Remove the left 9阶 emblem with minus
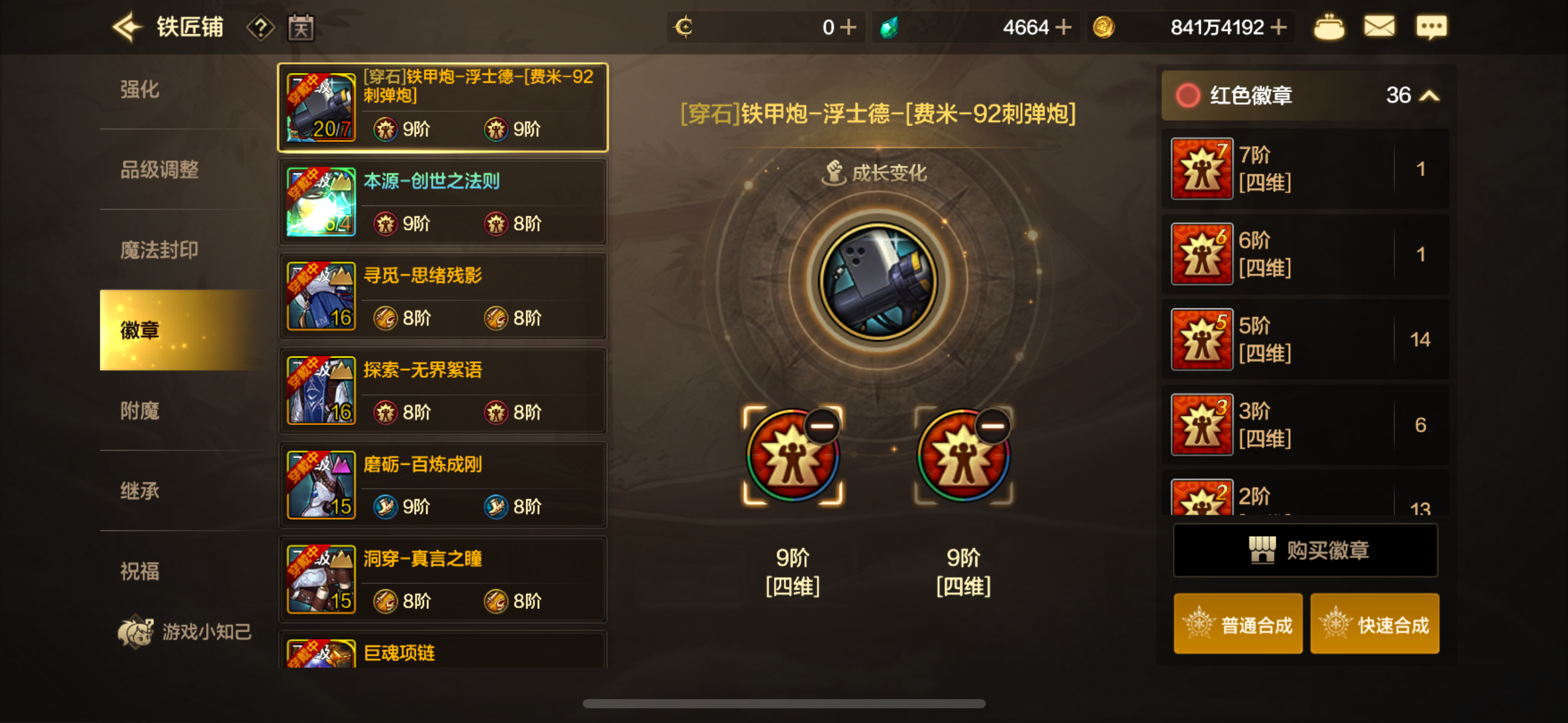The image size is (1568, 723). (822, 426)
